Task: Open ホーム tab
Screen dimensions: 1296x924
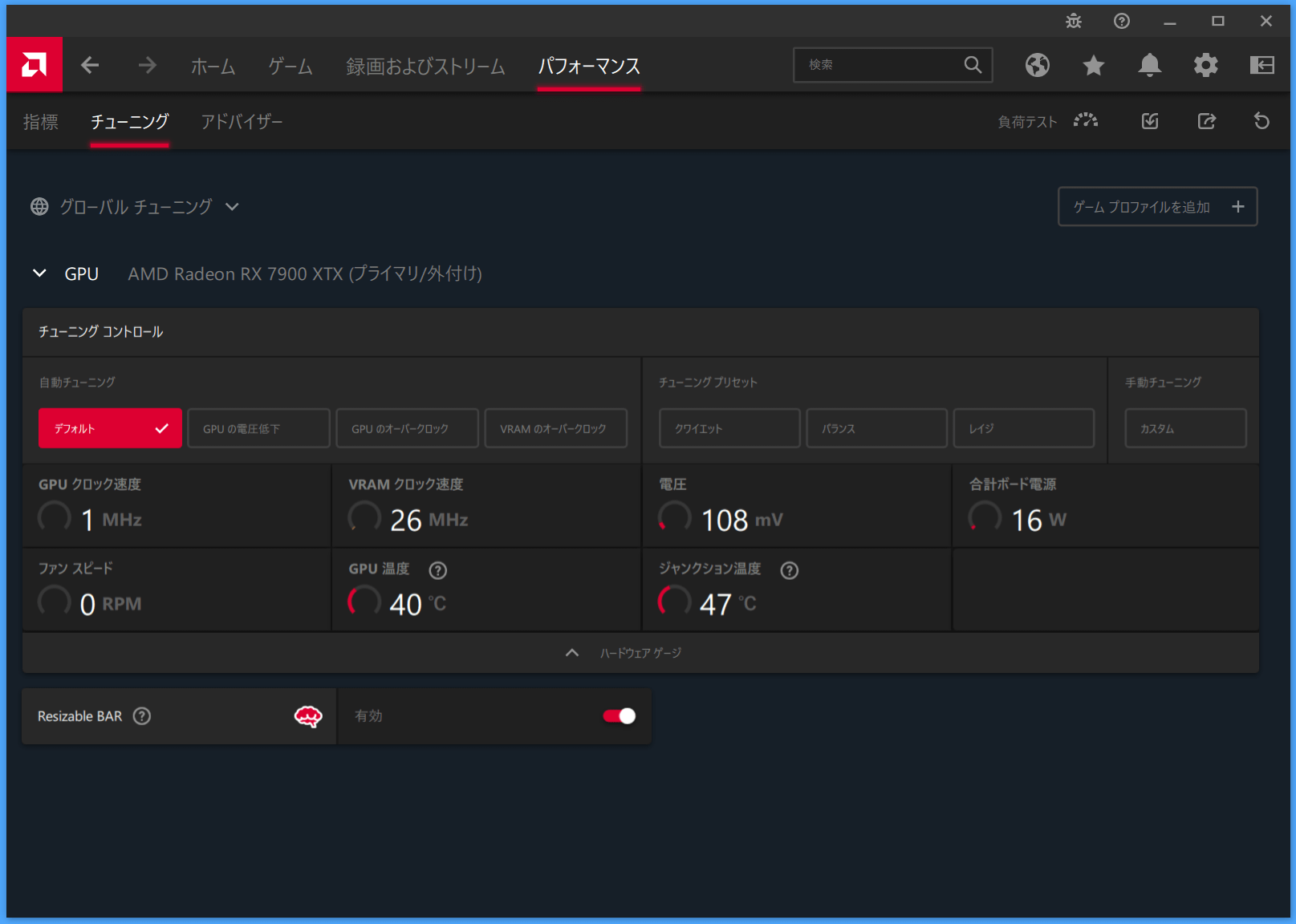Action: click(213, 66)
